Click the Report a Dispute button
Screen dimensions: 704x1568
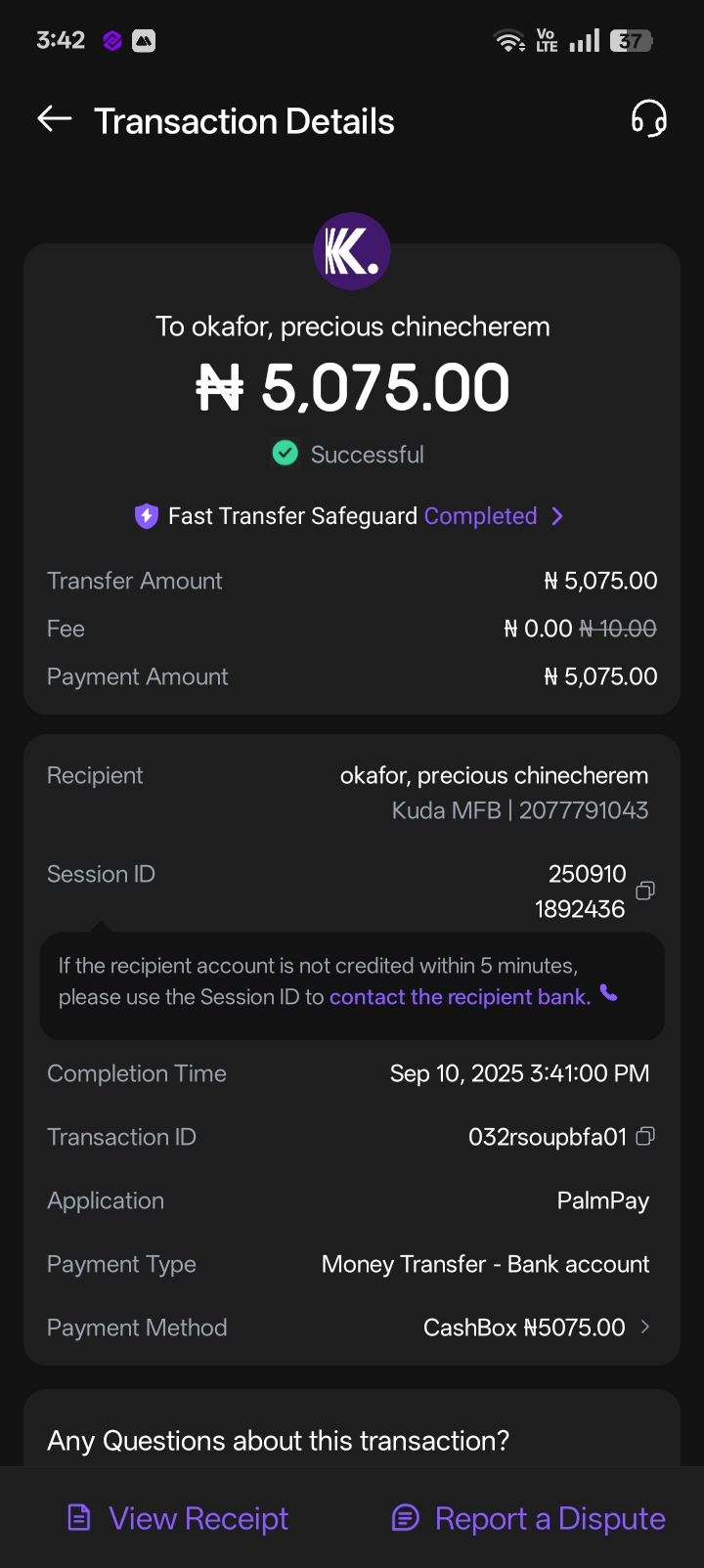pos(528,1518)
